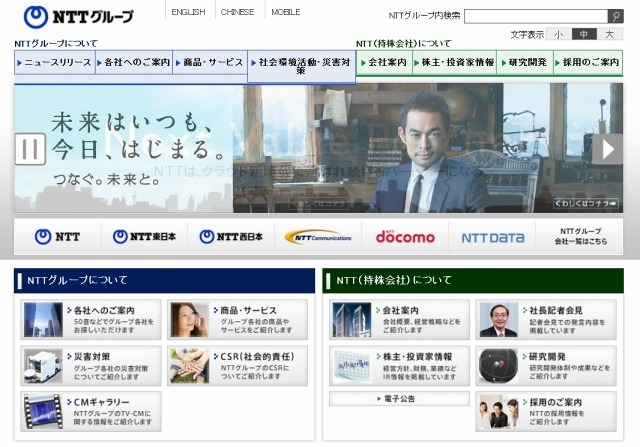Open 社長記者会見 card title link
Image resolution: width=640 pixels, height=447 pixels.
556,311
